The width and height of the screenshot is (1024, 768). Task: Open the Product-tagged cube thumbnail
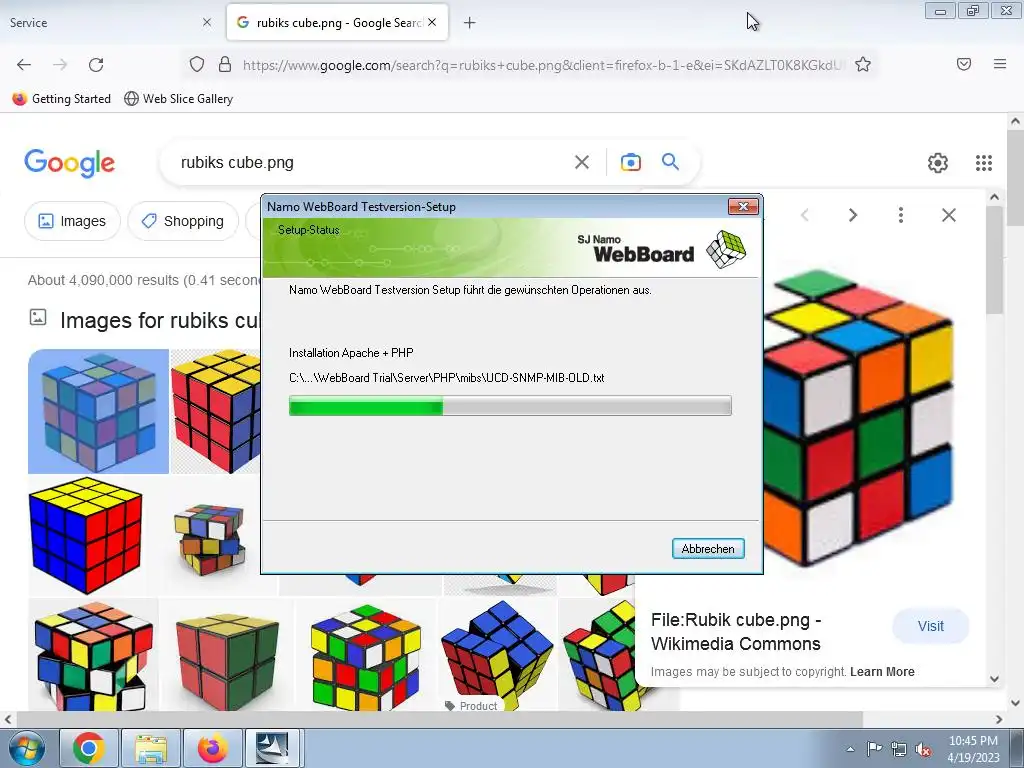click(498, 656)
